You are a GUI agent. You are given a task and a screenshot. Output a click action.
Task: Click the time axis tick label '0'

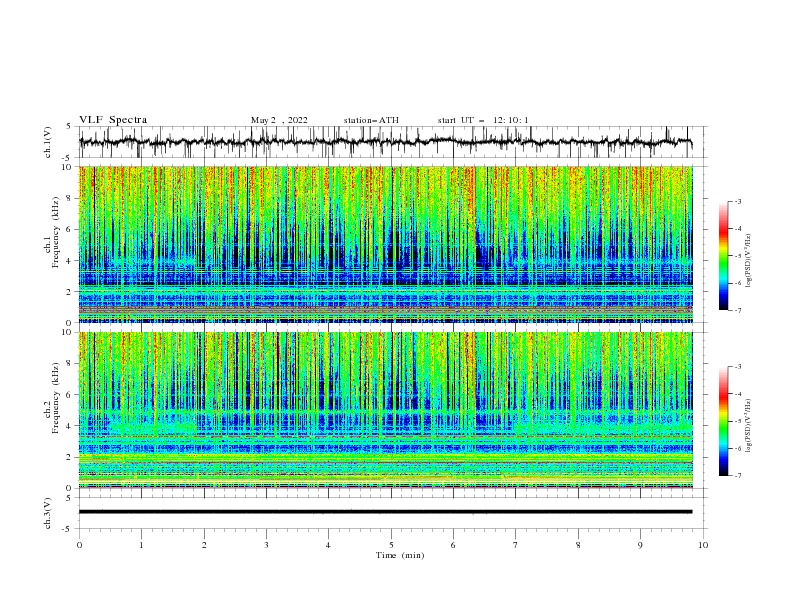[x=79, y=545]
